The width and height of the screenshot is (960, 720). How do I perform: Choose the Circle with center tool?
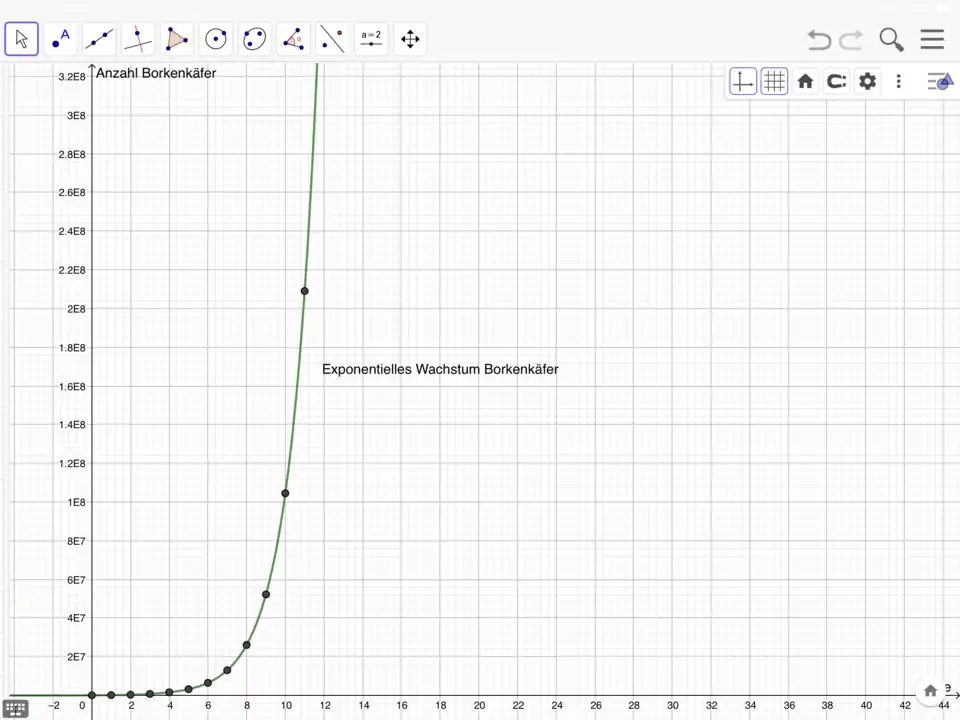point(216,40)
